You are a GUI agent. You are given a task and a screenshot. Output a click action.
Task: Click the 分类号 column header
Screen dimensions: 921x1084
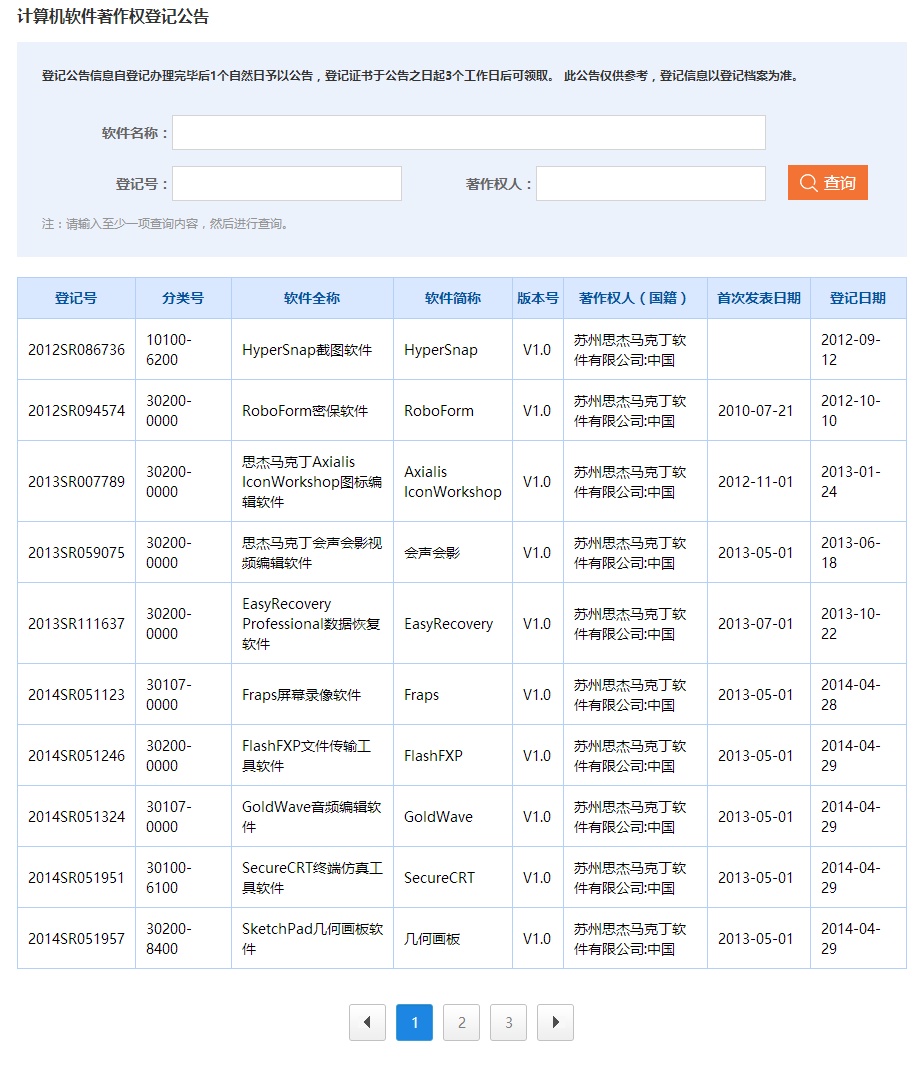coord(183,298)
